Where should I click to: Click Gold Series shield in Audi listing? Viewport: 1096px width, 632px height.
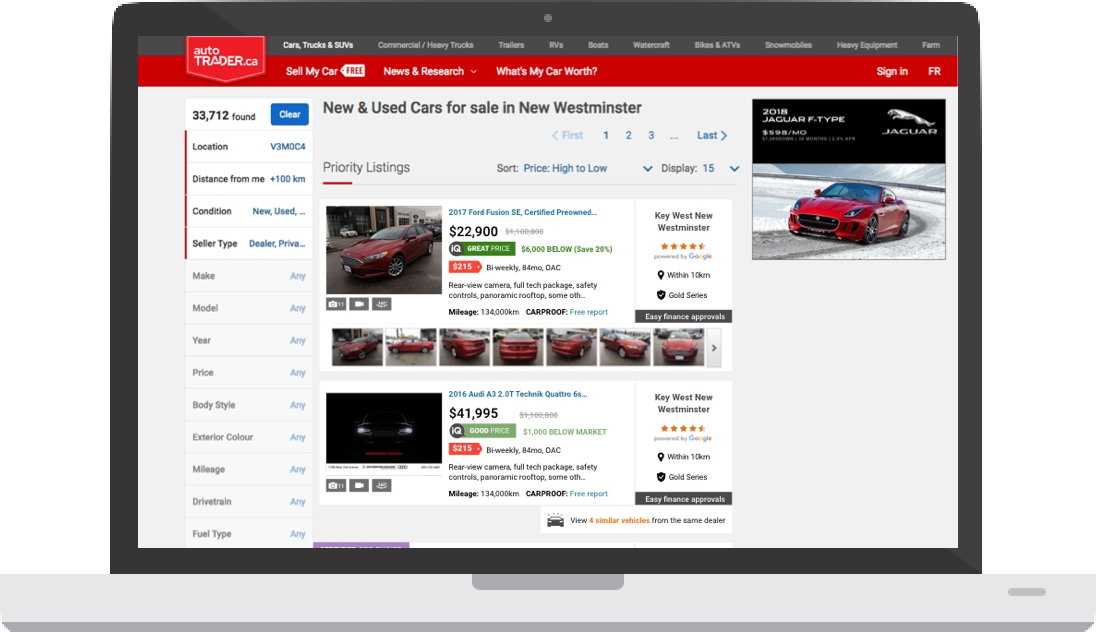661,477
